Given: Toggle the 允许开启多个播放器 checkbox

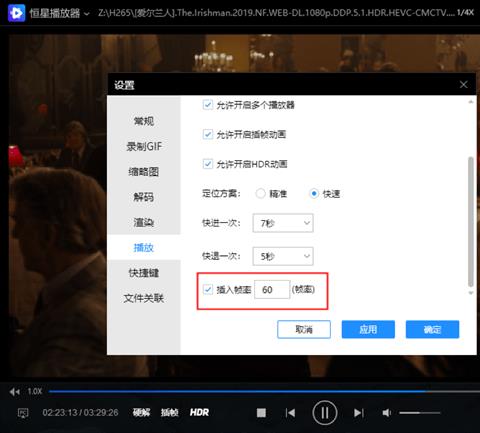Looking at the screenshot, I should 208,105.
